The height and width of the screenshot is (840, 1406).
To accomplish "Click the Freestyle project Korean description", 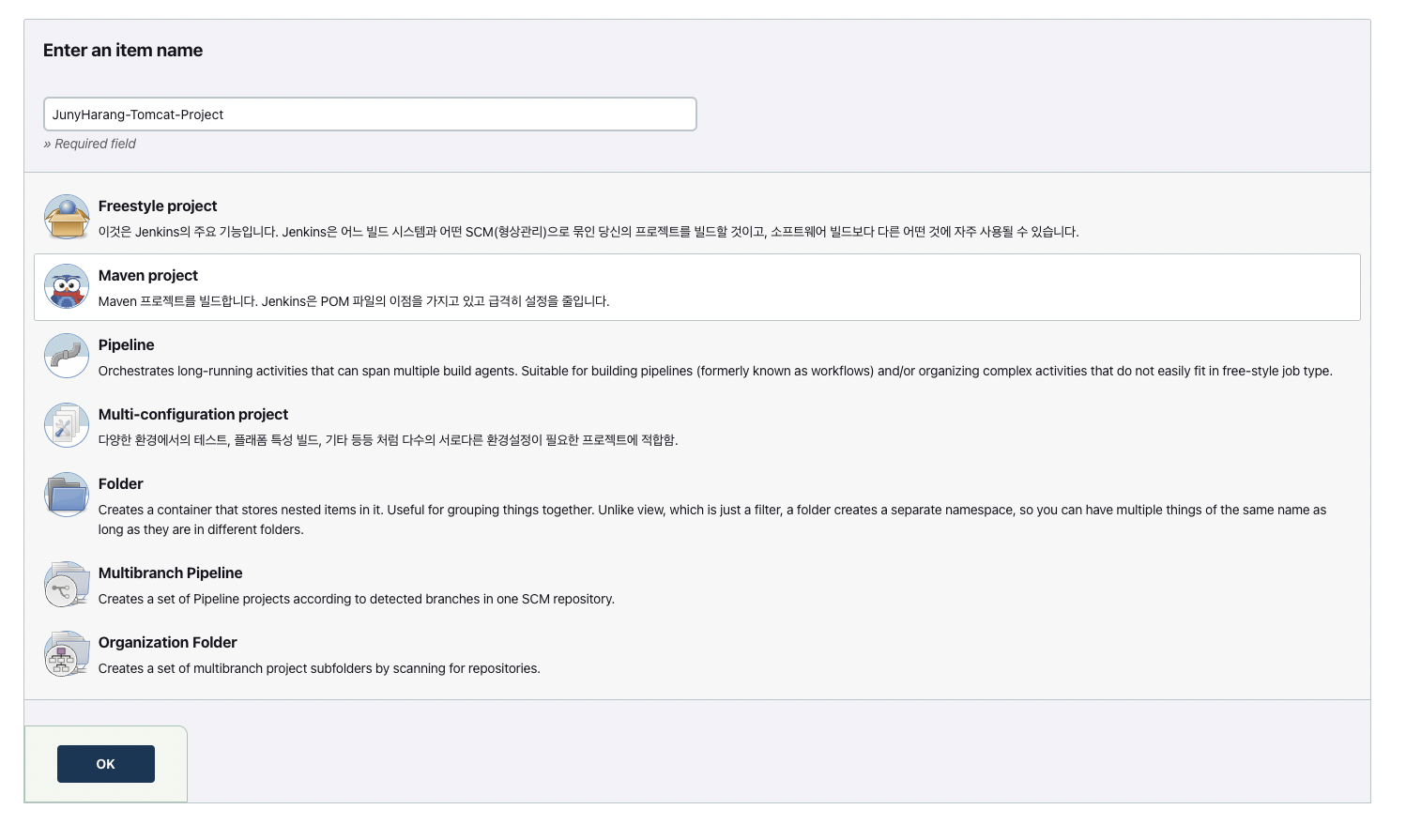I will [588, 232].
